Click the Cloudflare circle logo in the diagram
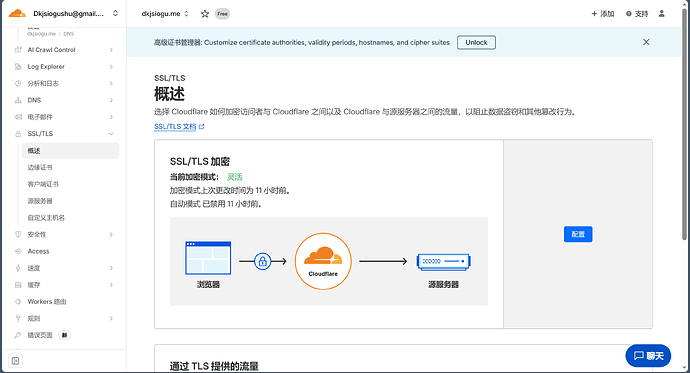690x373 pixels. [x=323, y=261]
